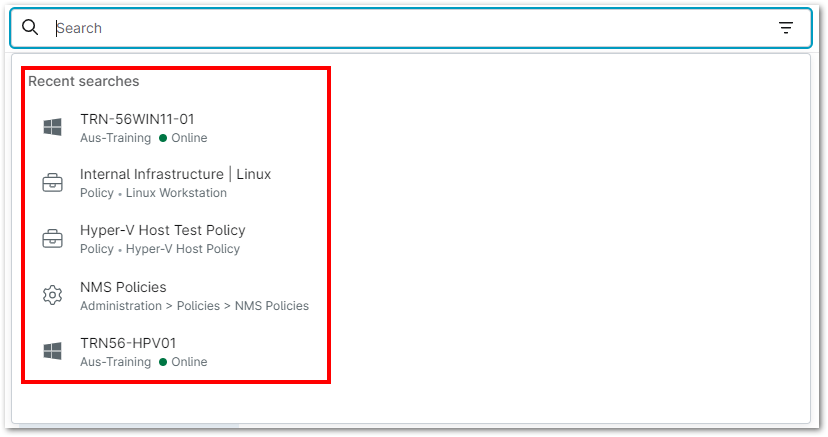
Task: Click the Administration > Policies > NMS Policies breadcrumb
Action: click(194, 306)
